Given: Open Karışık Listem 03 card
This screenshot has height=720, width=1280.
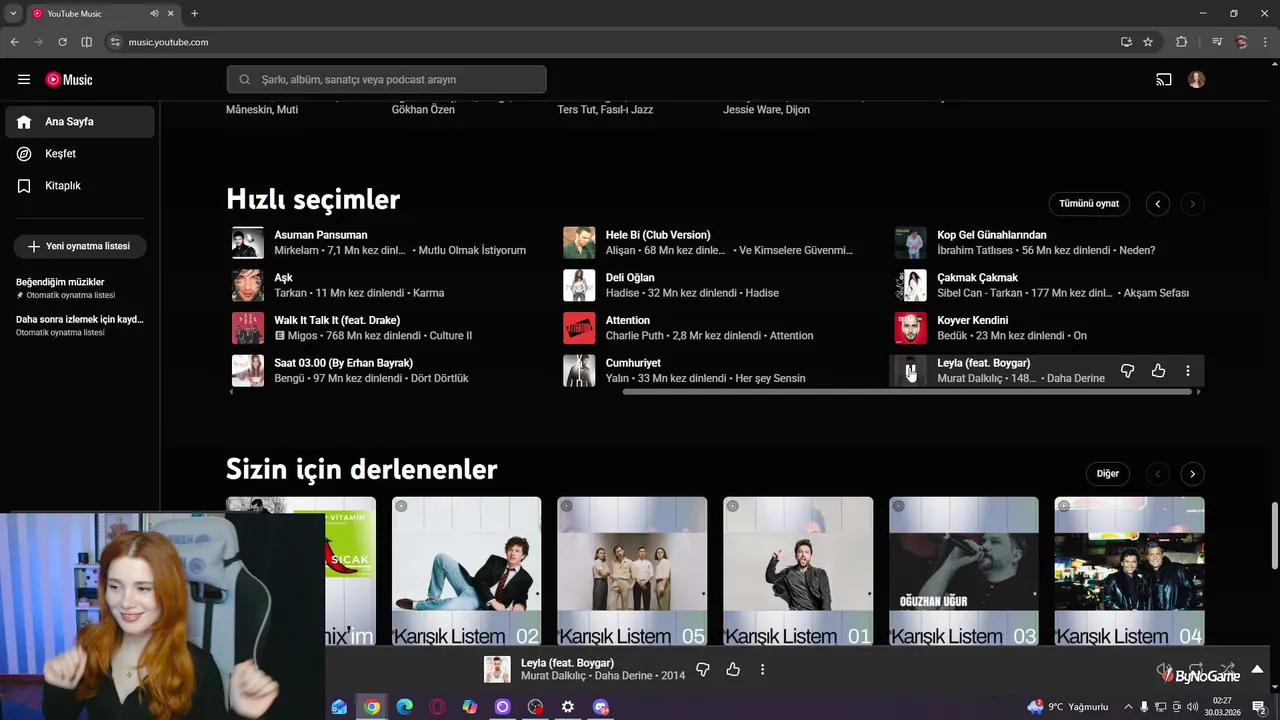Looking at the screenshot, I should [x=964, y=571].
